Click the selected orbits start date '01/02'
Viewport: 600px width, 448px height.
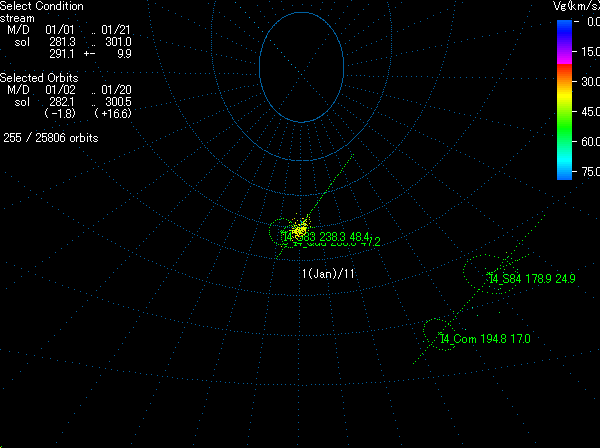click(x=60, y=90)
